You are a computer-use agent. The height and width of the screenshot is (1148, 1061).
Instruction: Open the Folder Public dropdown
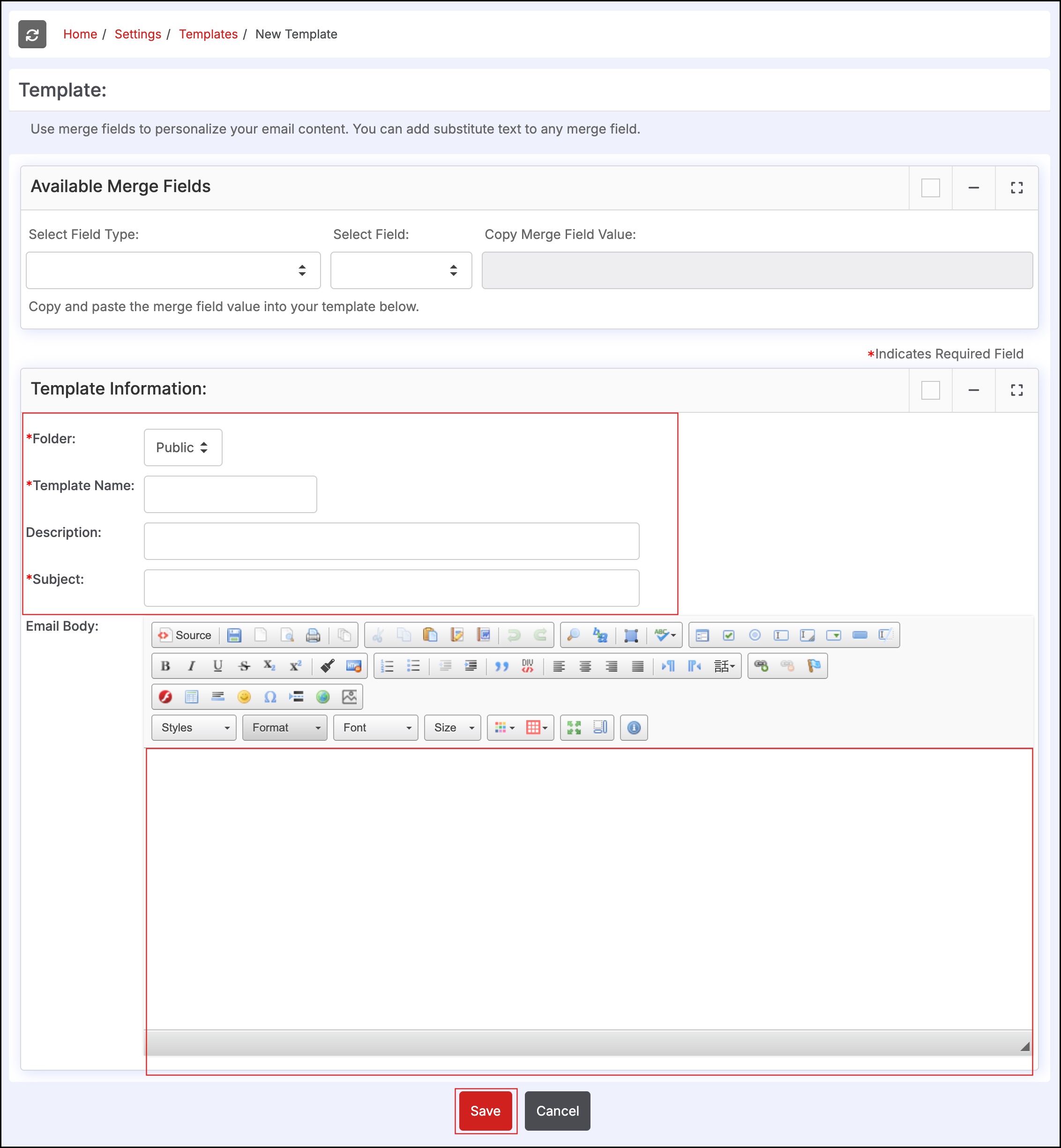coord(183,447)
